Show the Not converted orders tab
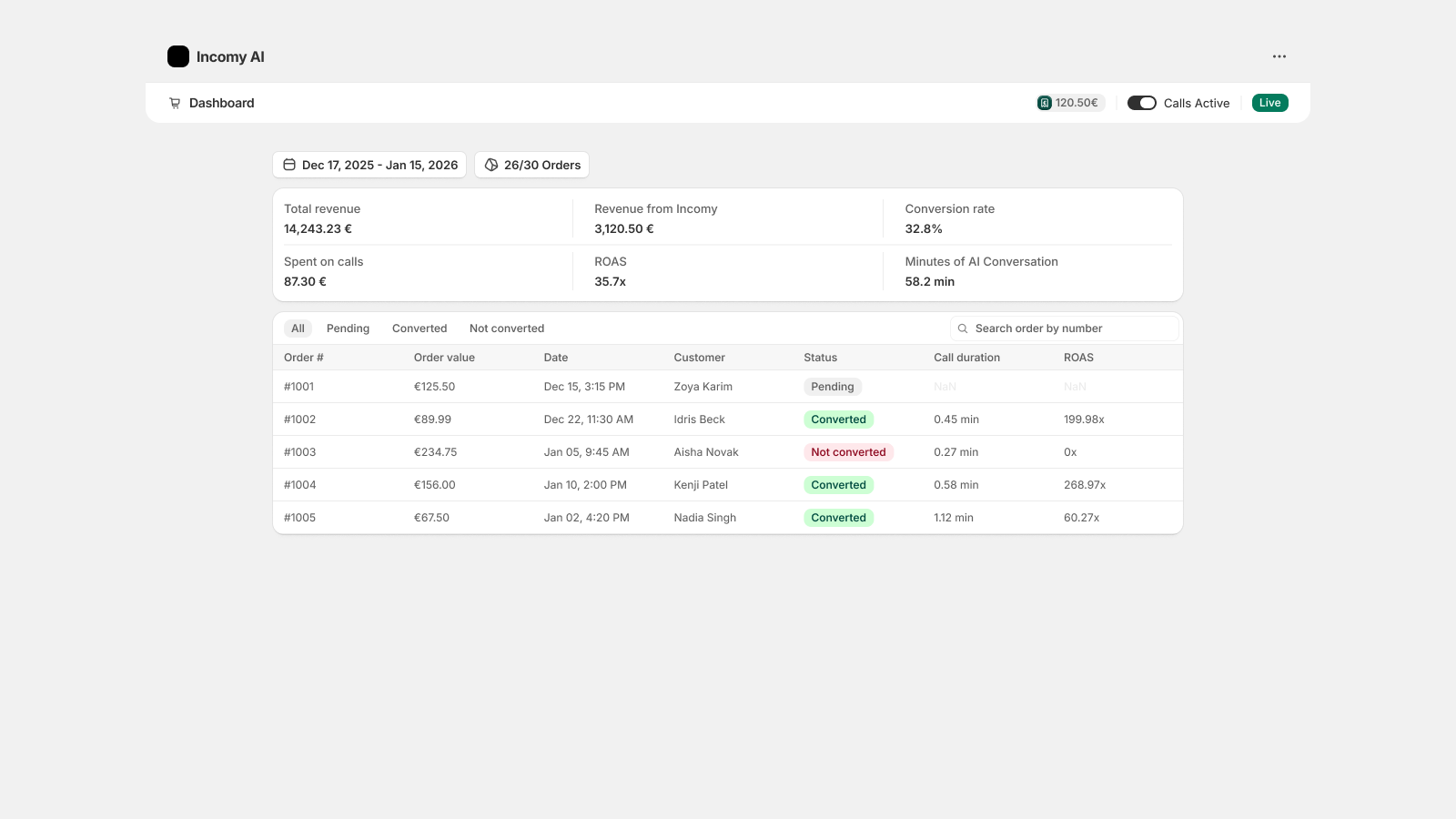1456x819 pixels. point(507,329)
